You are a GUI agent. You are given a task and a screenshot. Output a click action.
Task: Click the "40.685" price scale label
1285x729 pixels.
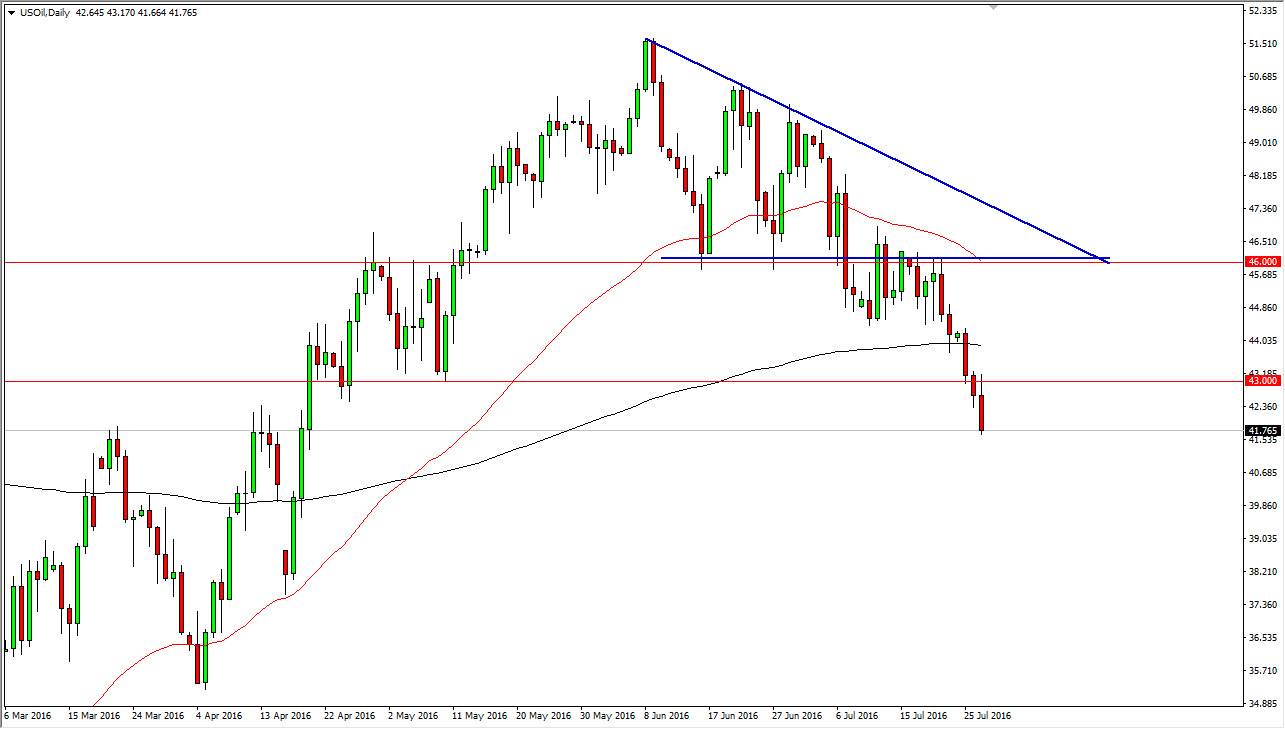pos(1261,473)
